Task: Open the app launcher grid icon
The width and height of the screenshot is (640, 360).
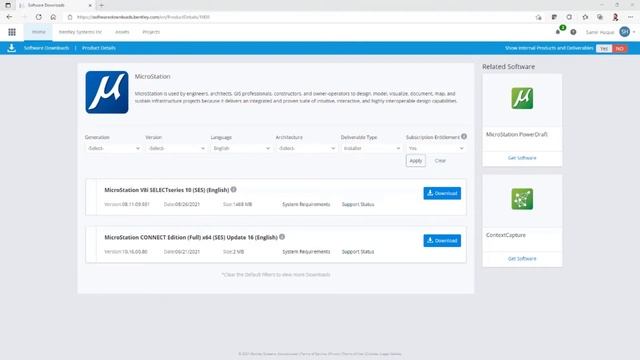Action: (12, 32)
